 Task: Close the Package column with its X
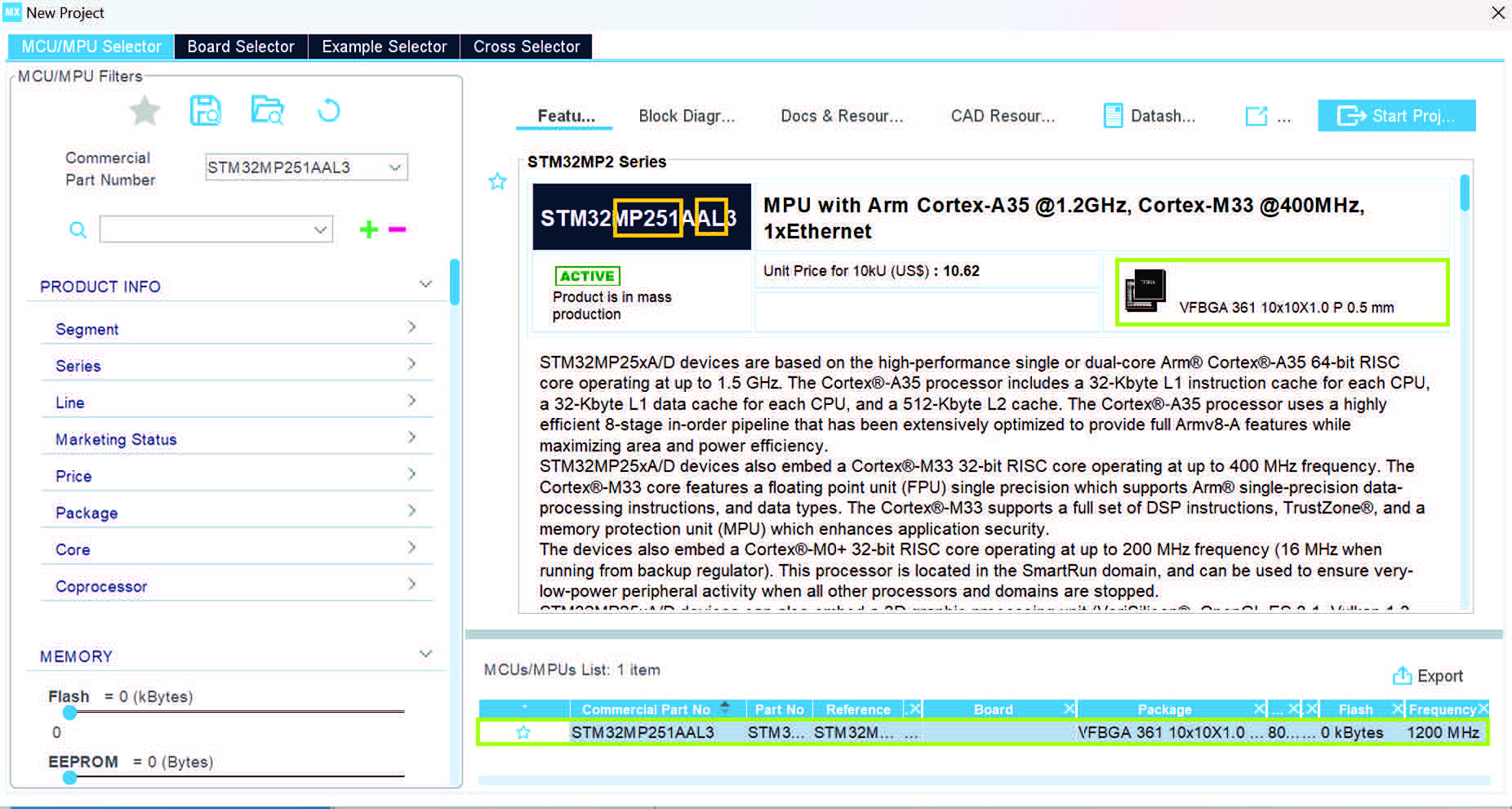[x=1260, y=709]
